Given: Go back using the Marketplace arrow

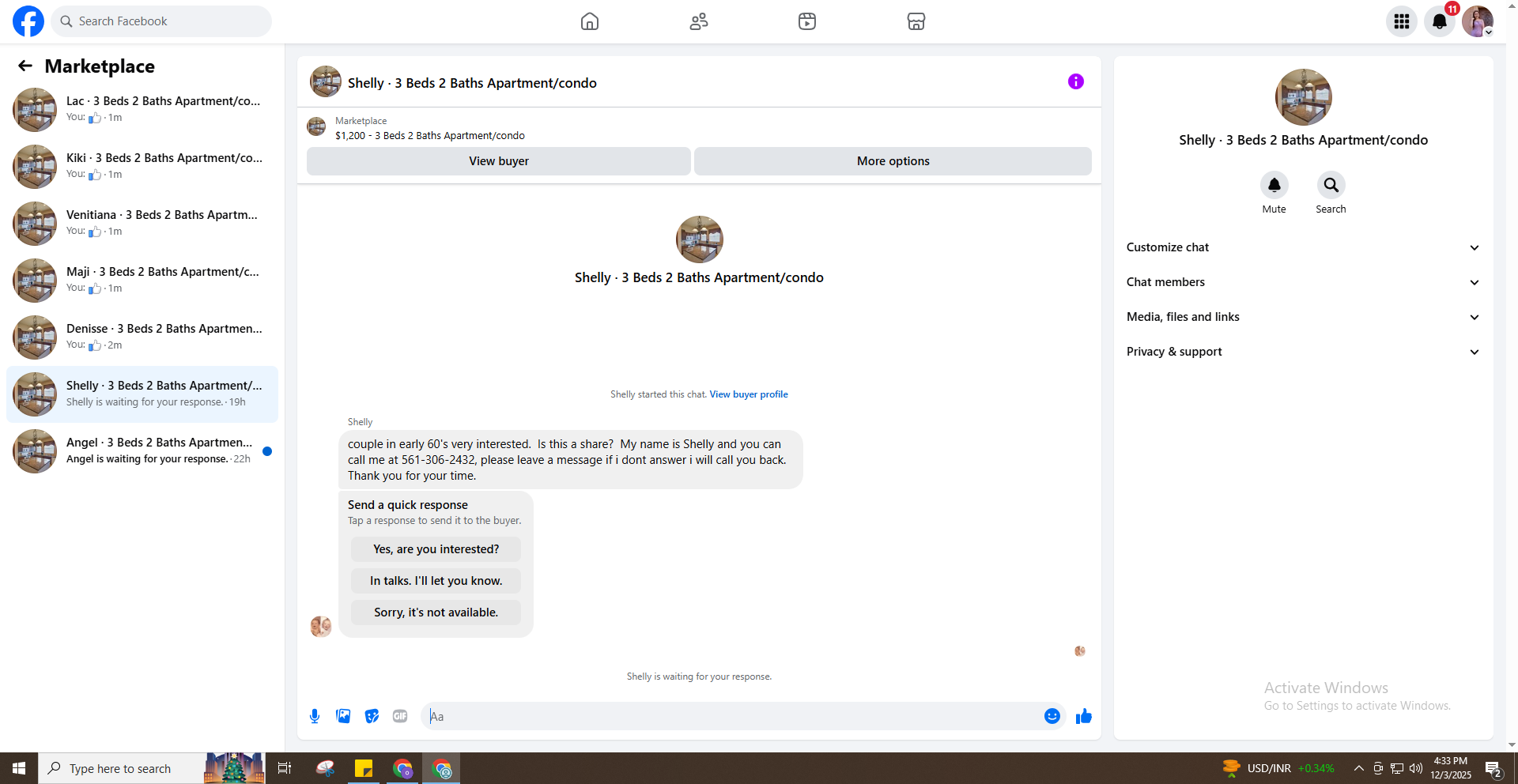Looking at the screenshot, I should tap(25, 66).
